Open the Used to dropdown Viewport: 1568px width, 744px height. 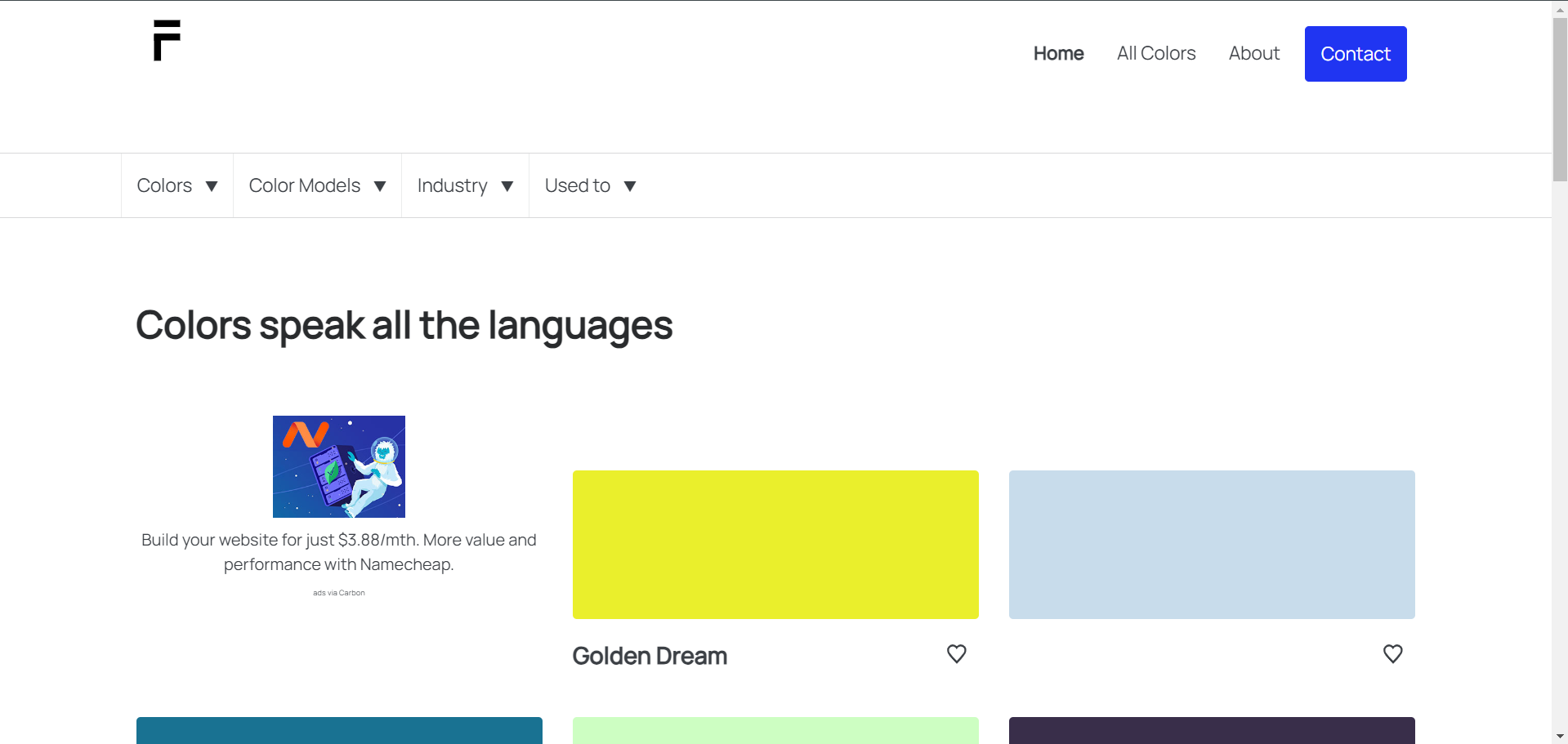click(x=590, y=186)
